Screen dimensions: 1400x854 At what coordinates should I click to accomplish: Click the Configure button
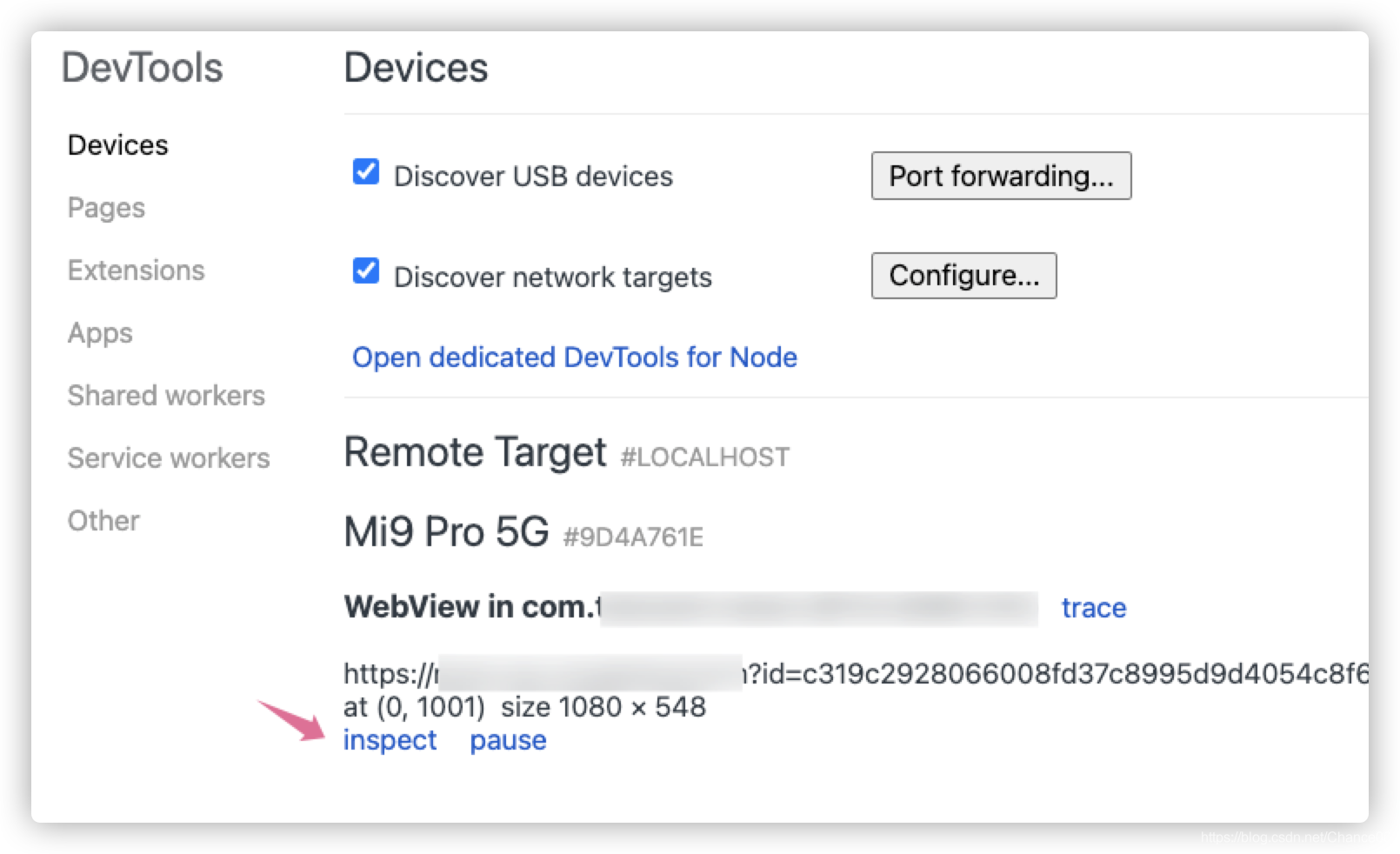click(x=963, y=276)
